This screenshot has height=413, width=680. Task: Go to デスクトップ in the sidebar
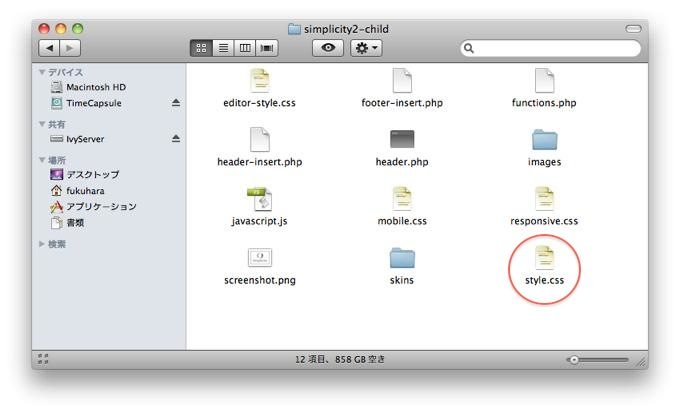(92, 175)
